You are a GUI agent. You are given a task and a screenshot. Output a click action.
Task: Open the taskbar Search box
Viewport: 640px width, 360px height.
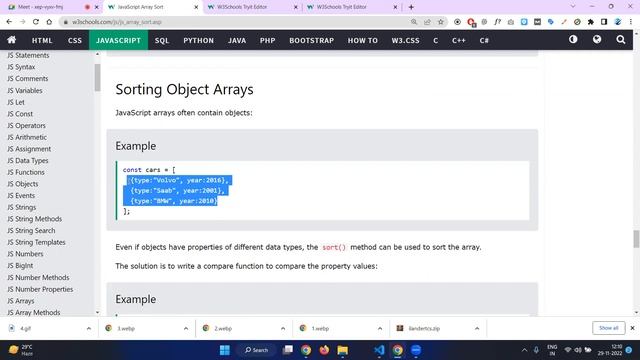[x=256, y=350]
